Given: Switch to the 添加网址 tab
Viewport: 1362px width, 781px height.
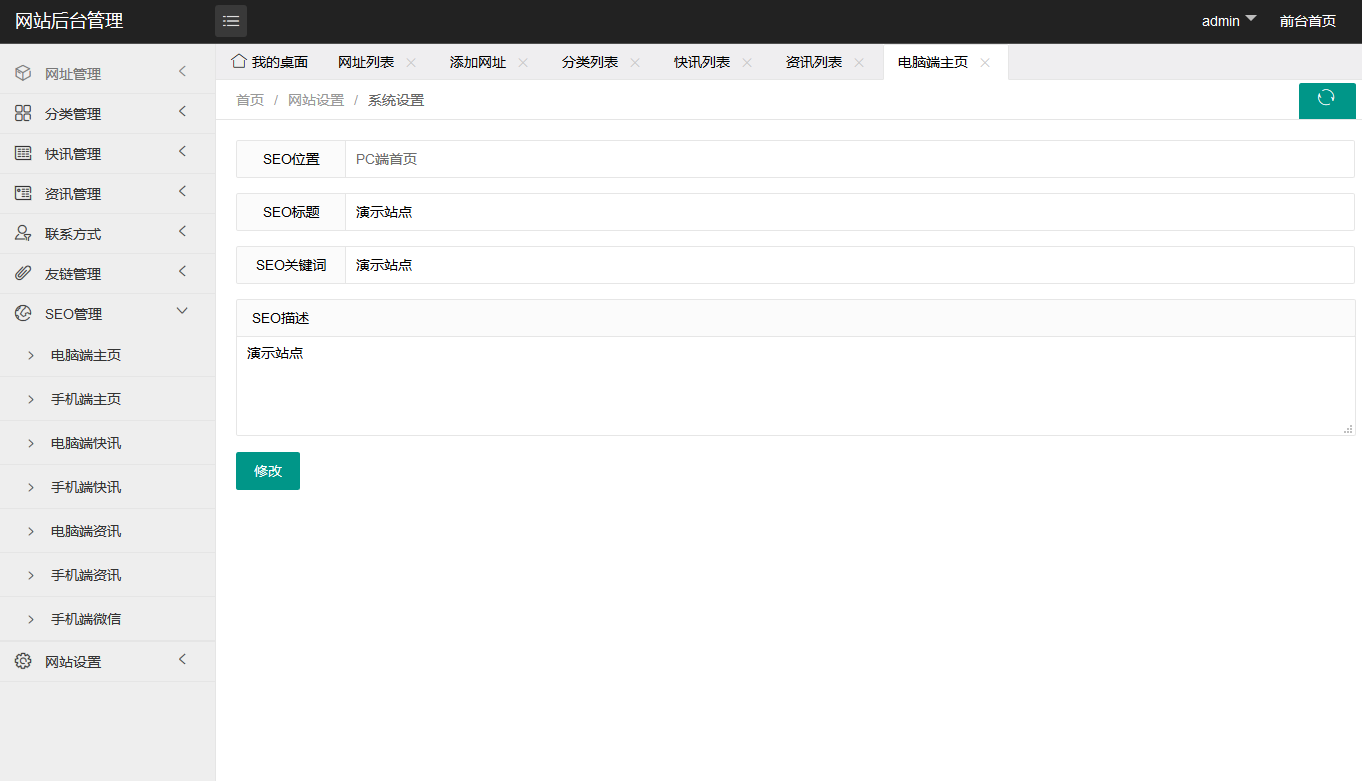Looking at the screenshot, I should pos(477,62).
